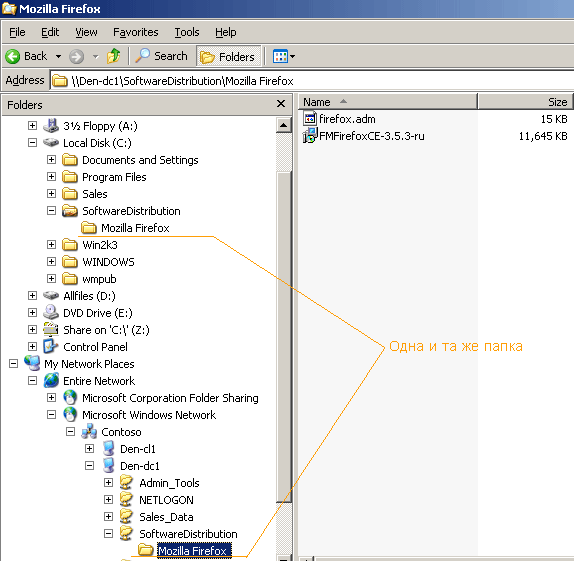Click the My Network Places icon
The height and width of the screenshot is (561, 574).
pos(32,363)
